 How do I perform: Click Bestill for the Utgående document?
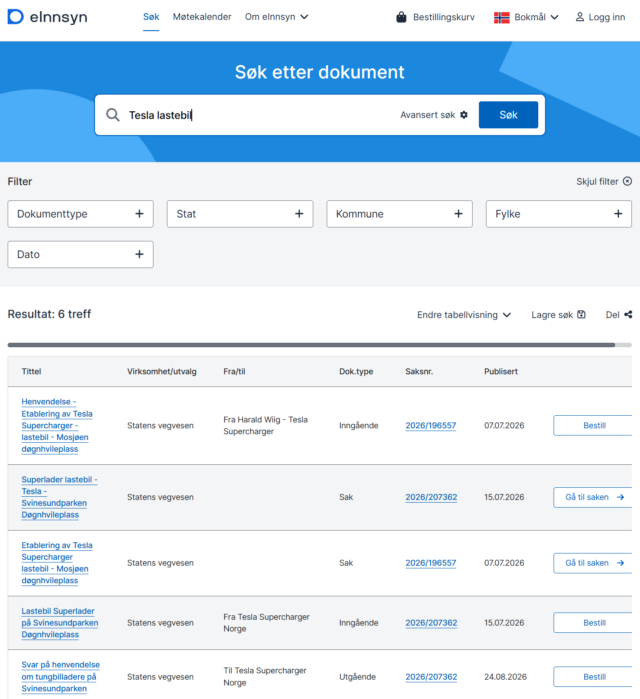click(x=593, y=677)
